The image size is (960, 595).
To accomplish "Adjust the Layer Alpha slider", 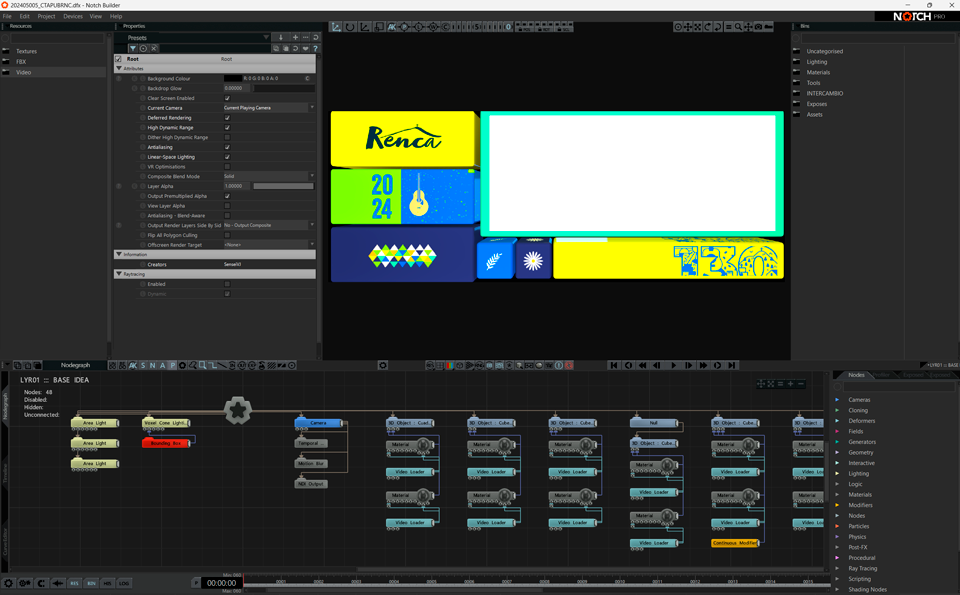I will pos(283,186).
